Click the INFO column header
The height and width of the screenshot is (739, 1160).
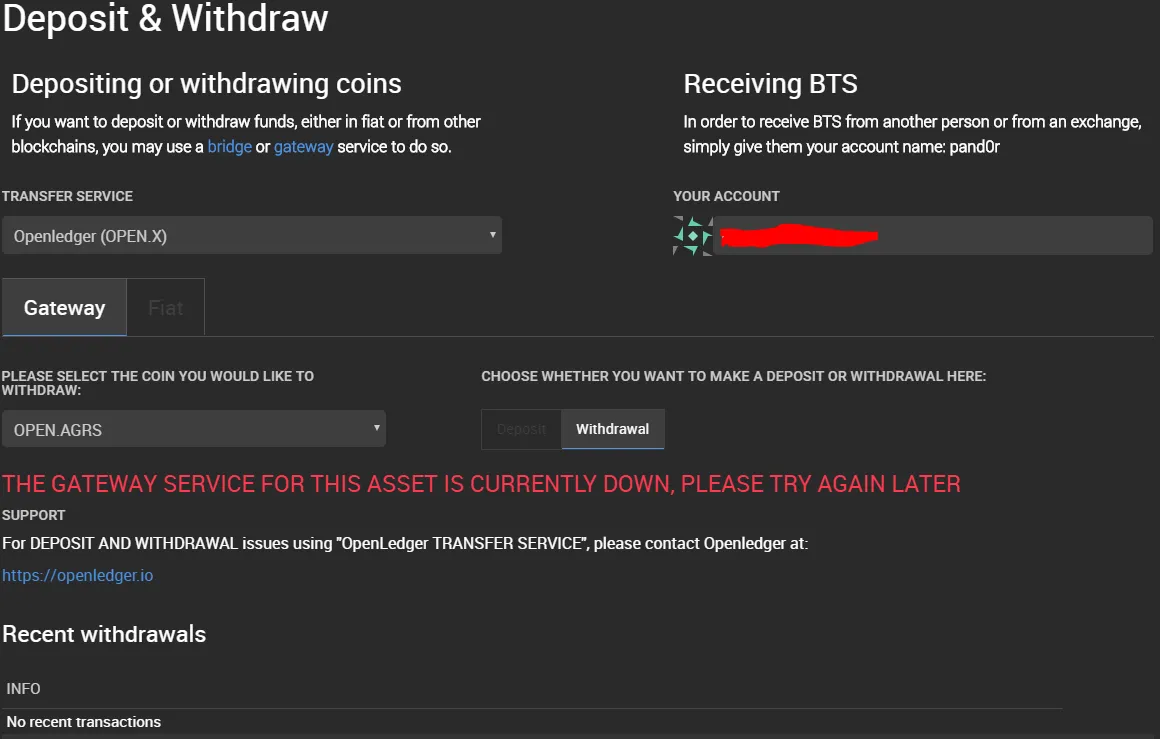coord(24,689)
